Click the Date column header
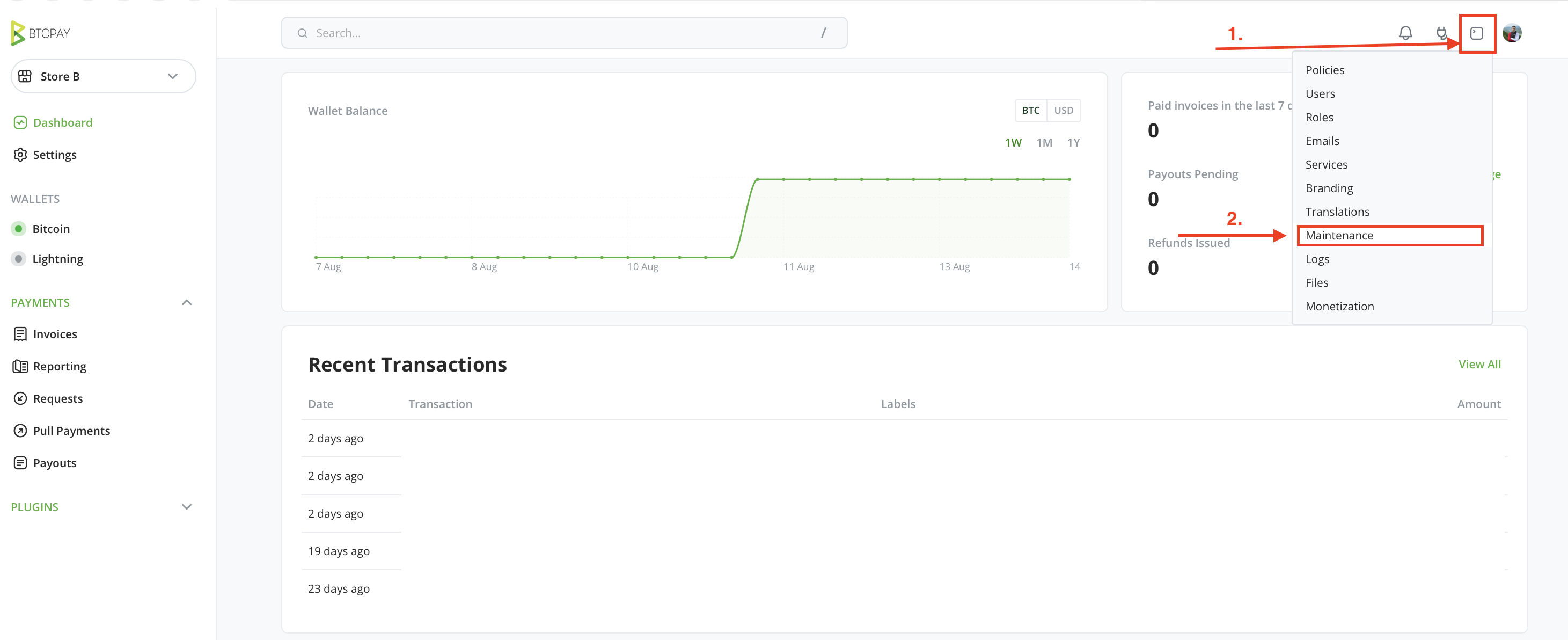Viewport: 1568px width, 640px height. (320, 404)
